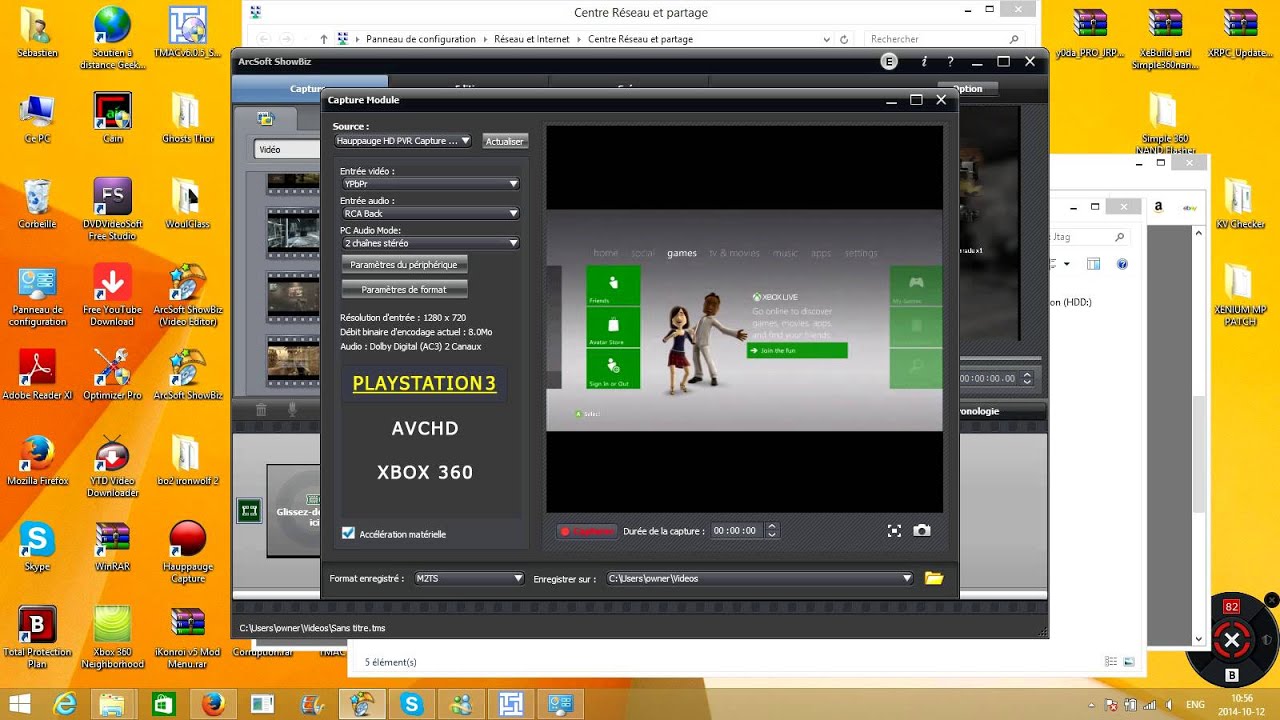Open the Format enregistré M2TS dropdown
The image size is (1280, 720).
tap(468, 578)
